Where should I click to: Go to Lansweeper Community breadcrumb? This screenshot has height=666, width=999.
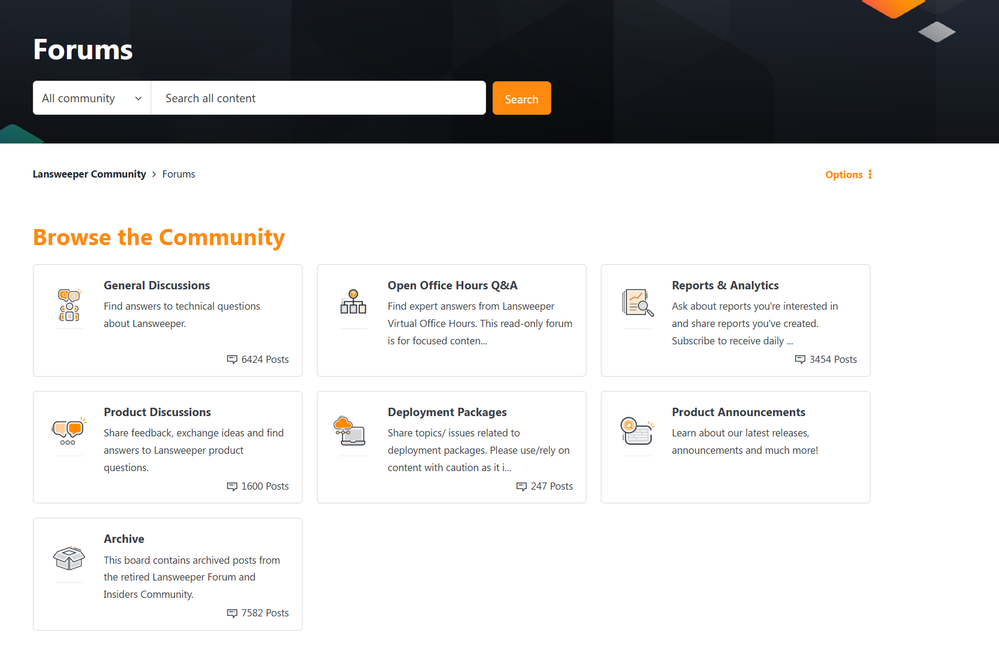click(x=89, y=174)
